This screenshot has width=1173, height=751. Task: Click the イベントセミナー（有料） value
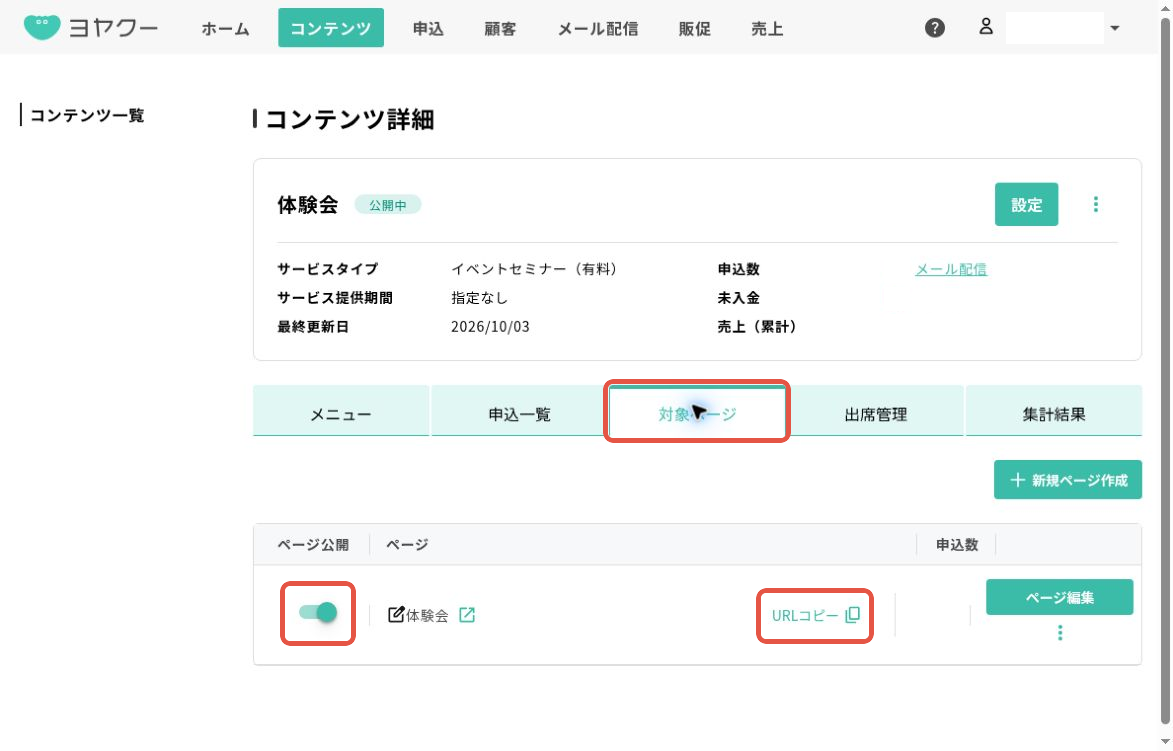tap(537, 269)
